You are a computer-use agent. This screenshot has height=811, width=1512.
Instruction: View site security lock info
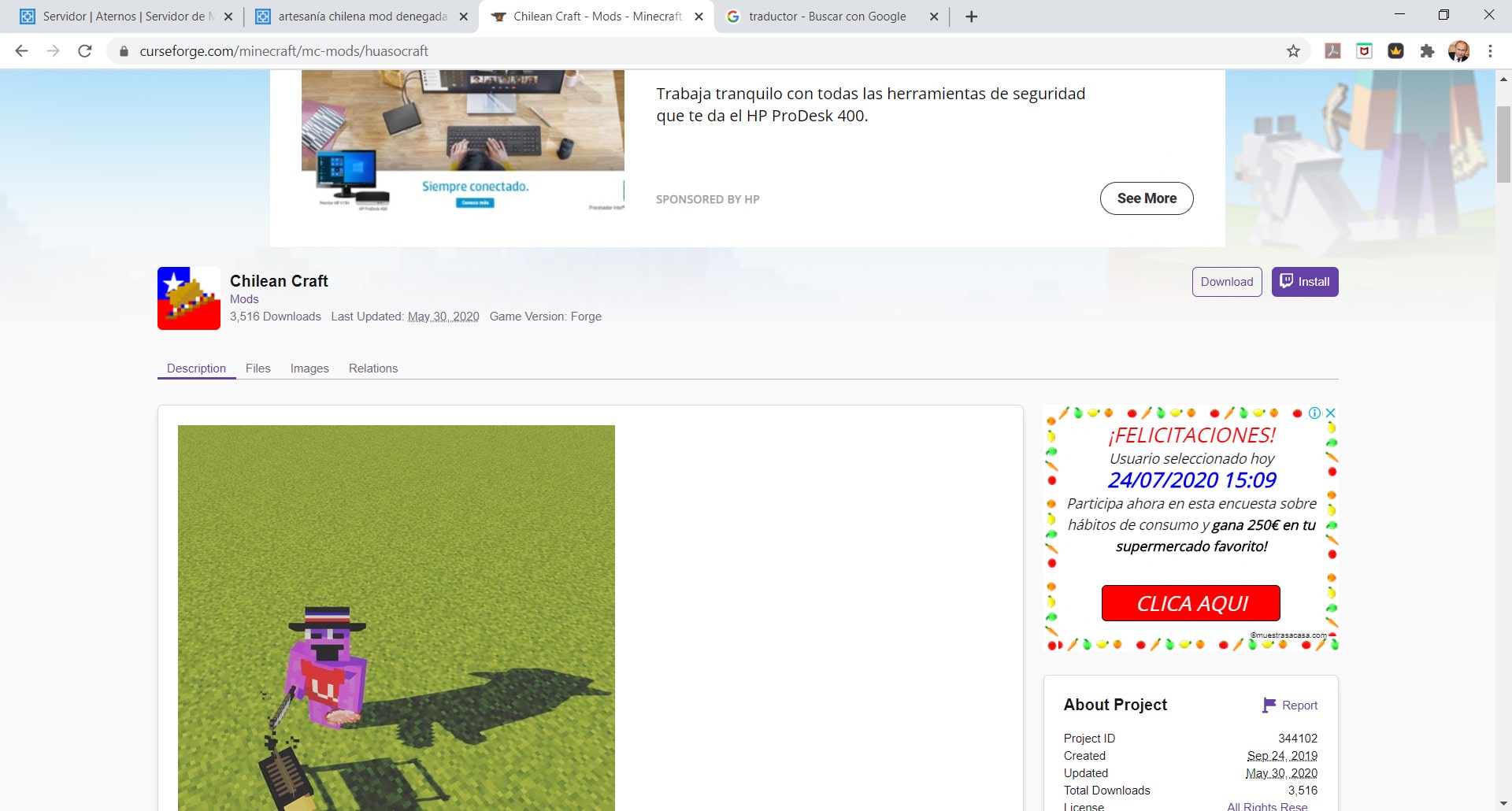click(x=124, y=51)
